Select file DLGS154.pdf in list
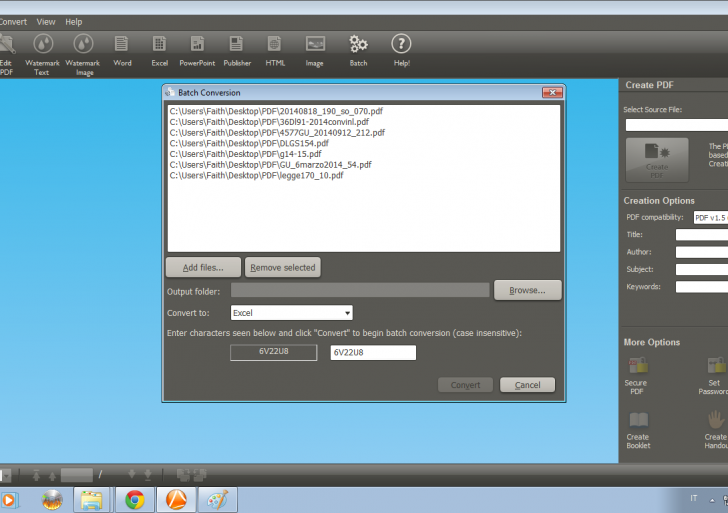 coord(249,143)
